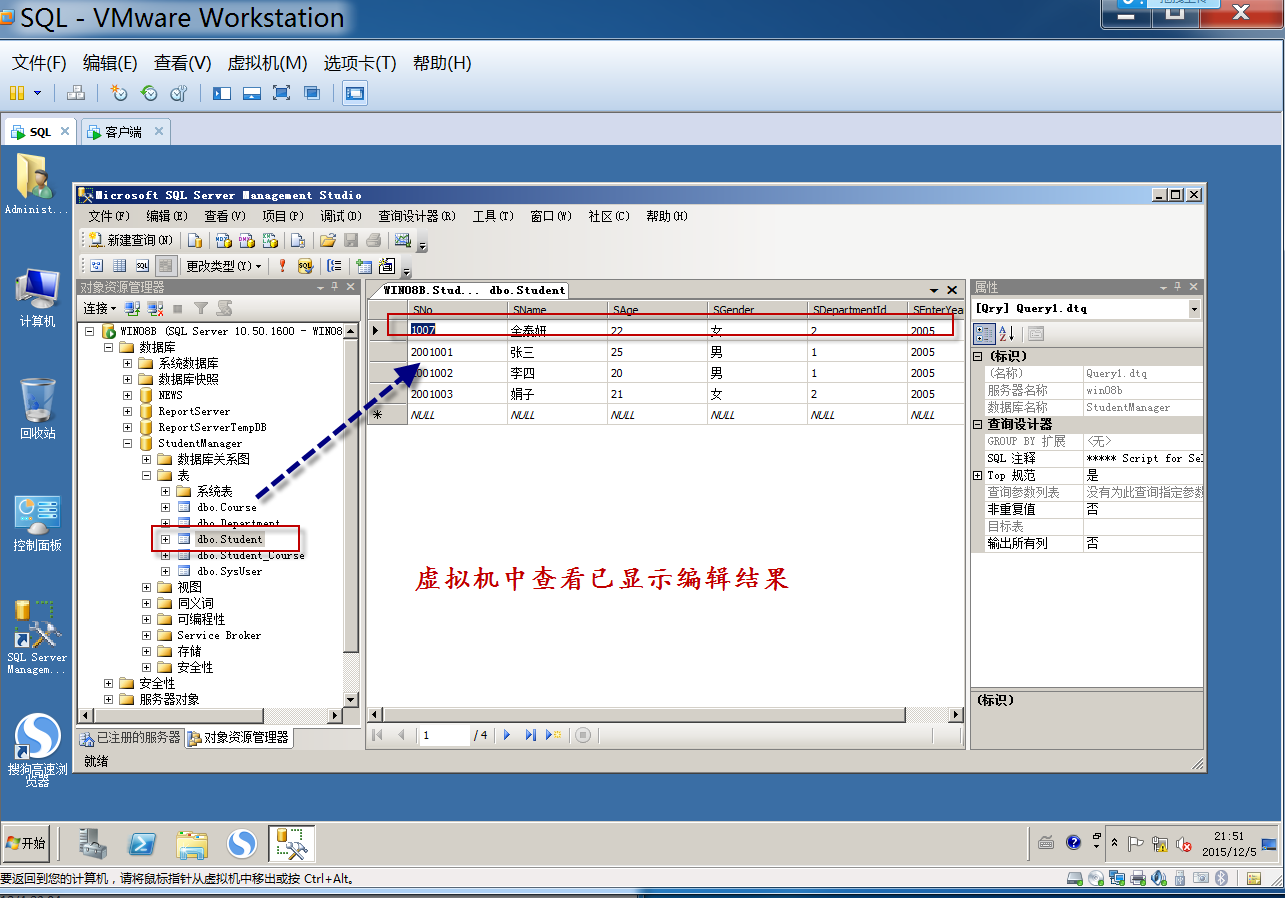1285x898 pixels.
Task: Click the cell containing 张三
Action: coord(557,352)
